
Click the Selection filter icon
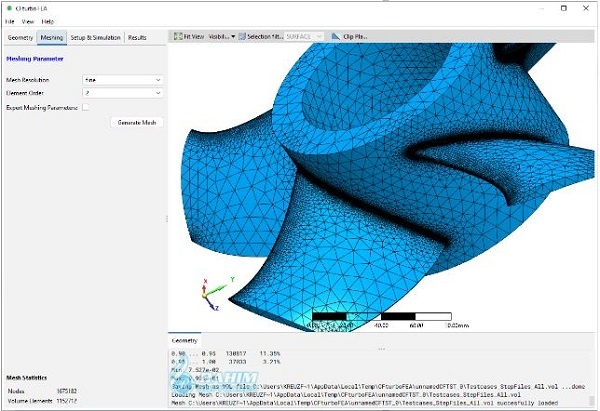[242, 36]
